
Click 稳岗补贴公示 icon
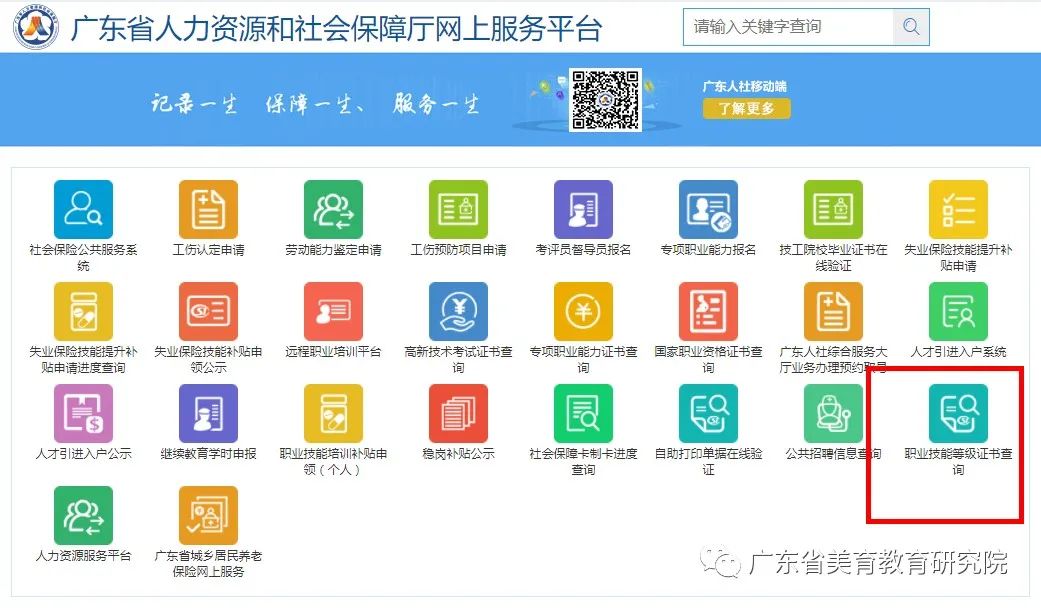click(x=458, y=414)
